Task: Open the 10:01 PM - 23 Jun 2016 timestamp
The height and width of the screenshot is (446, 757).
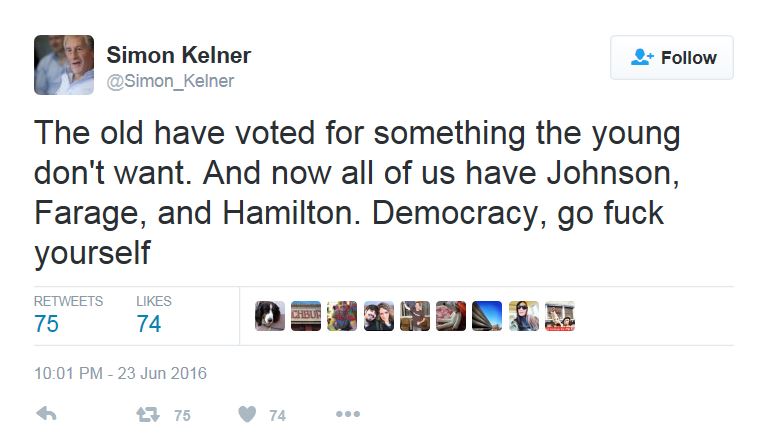Action: point(120,373)
